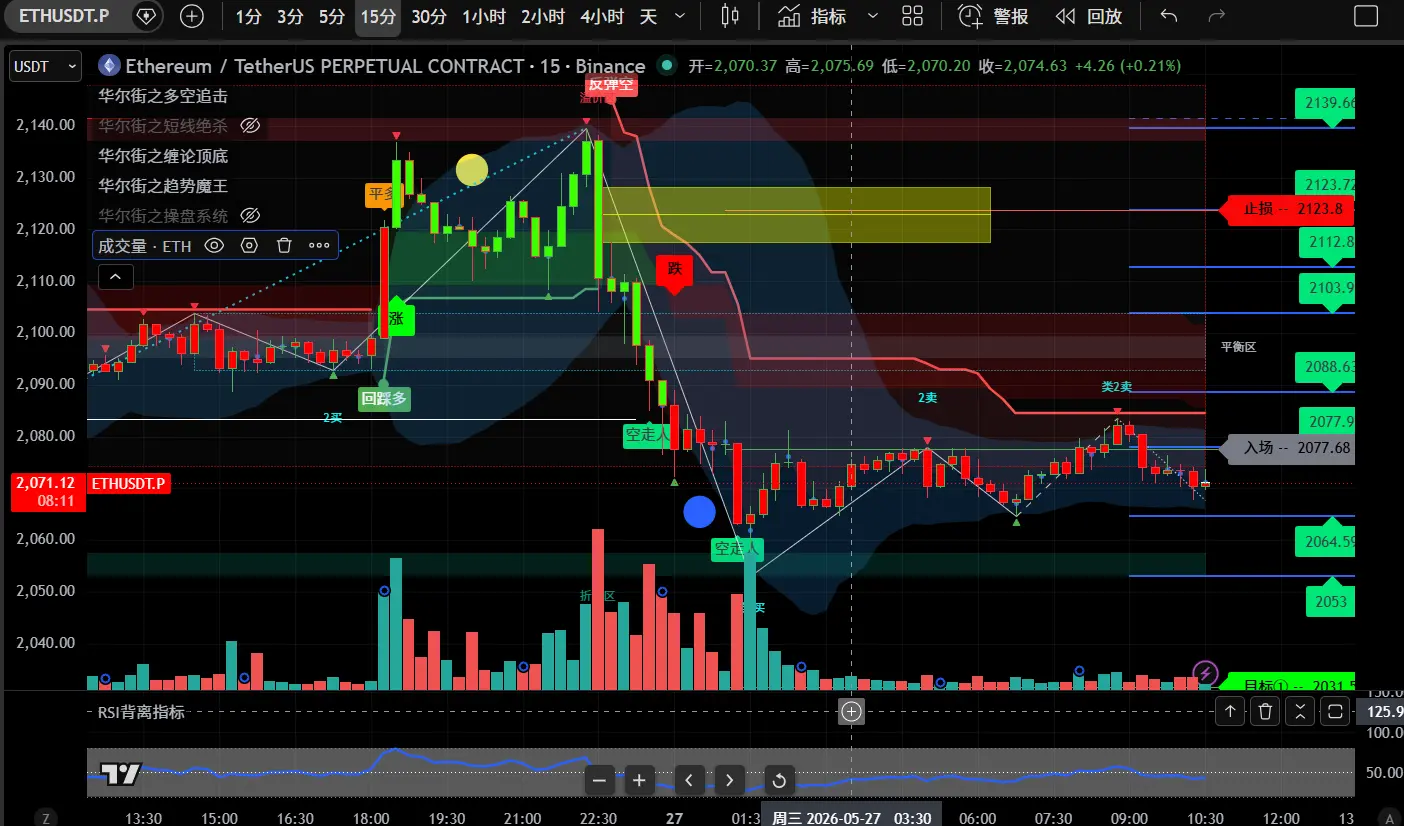Maximize the RSI pane
The image size is (1404, 826).
coord(1334,712)
